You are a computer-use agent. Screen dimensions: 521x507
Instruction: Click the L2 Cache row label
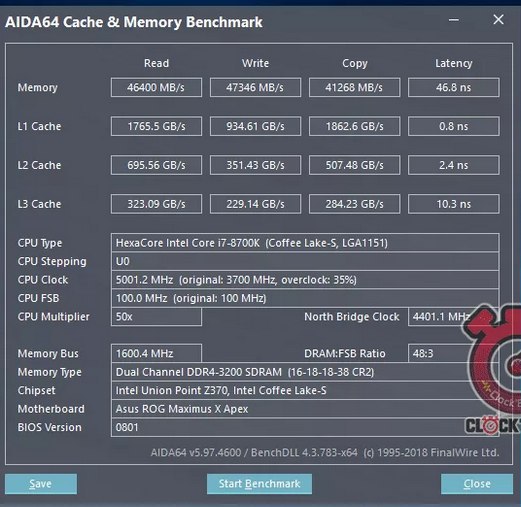click(39, 165)
